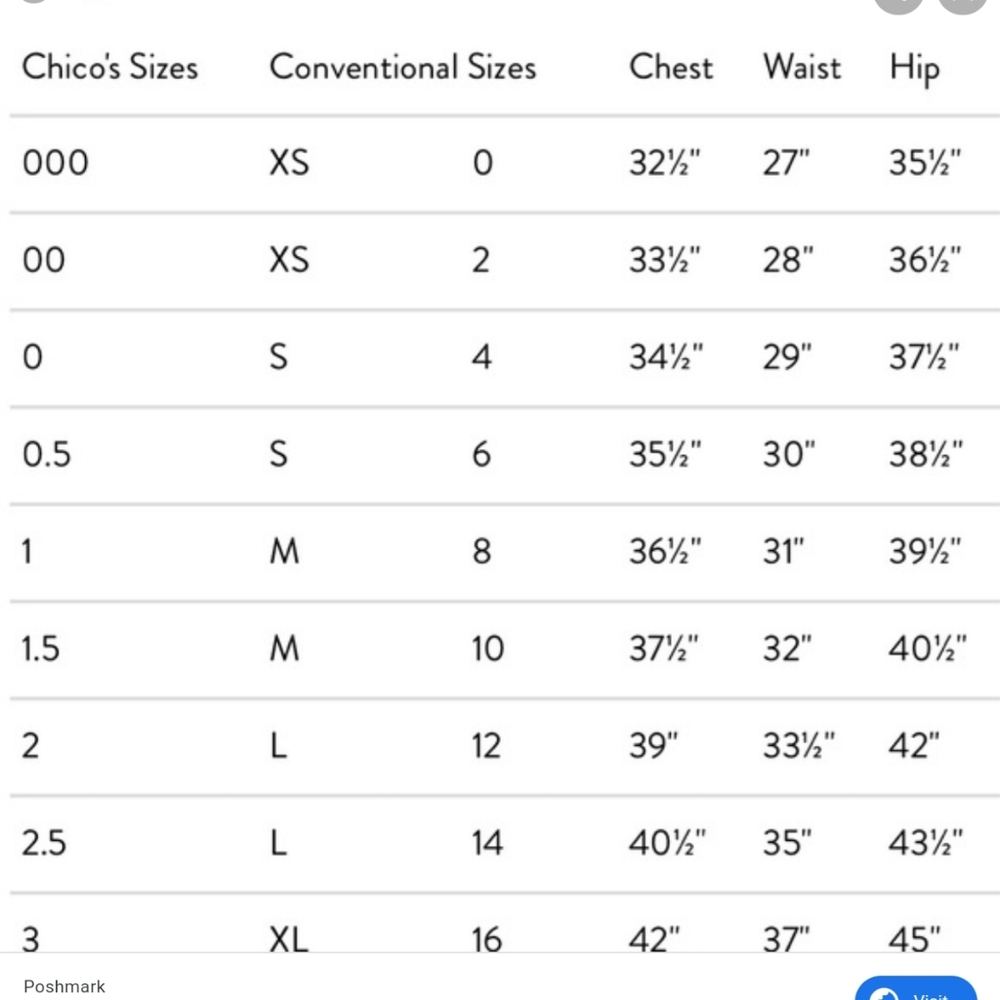Click the Chest column header

[x=670, y=67]
